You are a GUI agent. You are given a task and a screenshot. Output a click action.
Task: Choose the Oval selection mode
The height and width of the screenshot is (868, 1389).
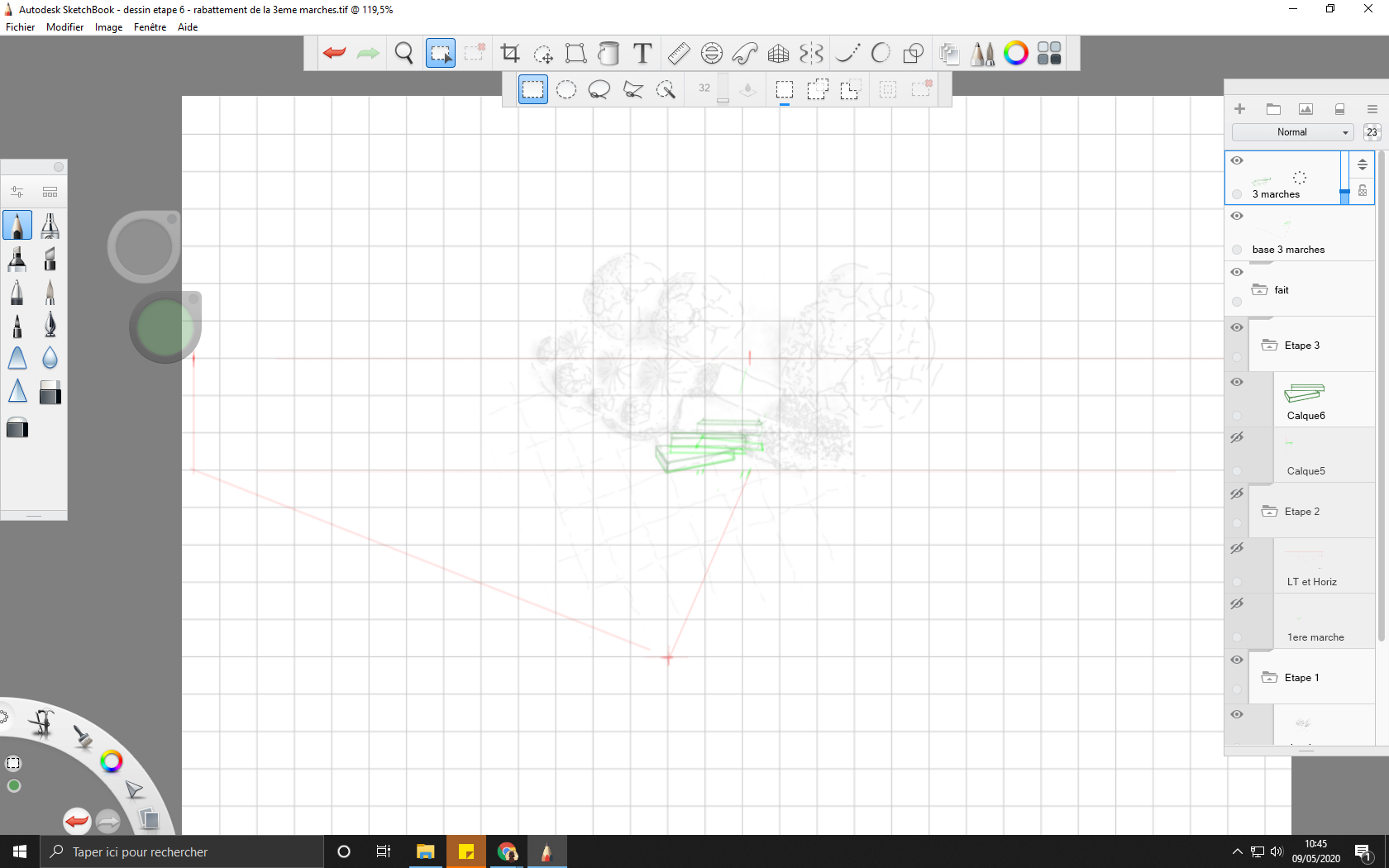[566, 89]
